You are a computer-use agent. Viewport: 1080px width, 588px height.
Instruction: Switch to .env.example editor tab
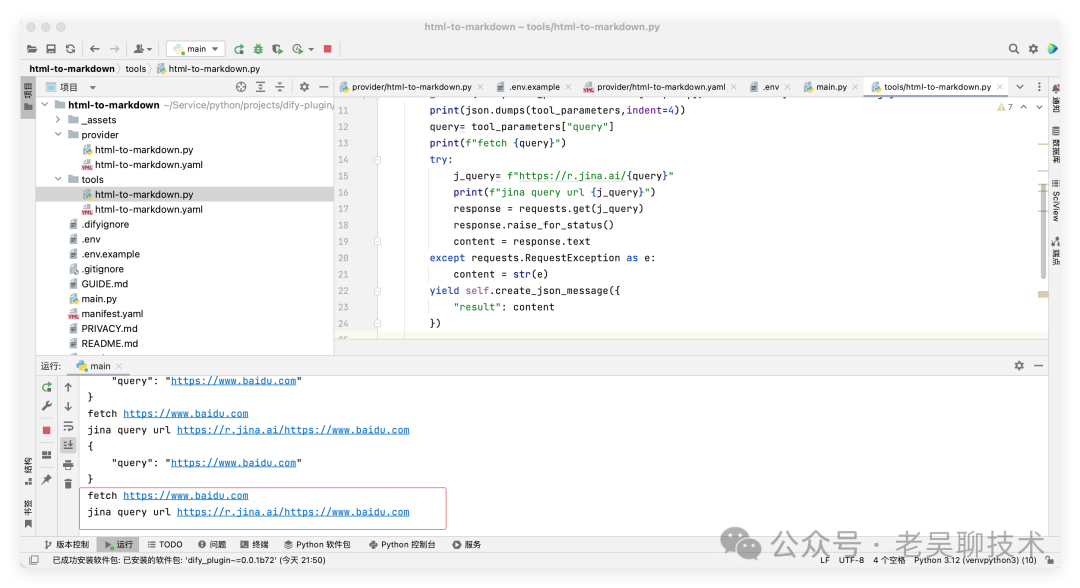coord(534,87)
